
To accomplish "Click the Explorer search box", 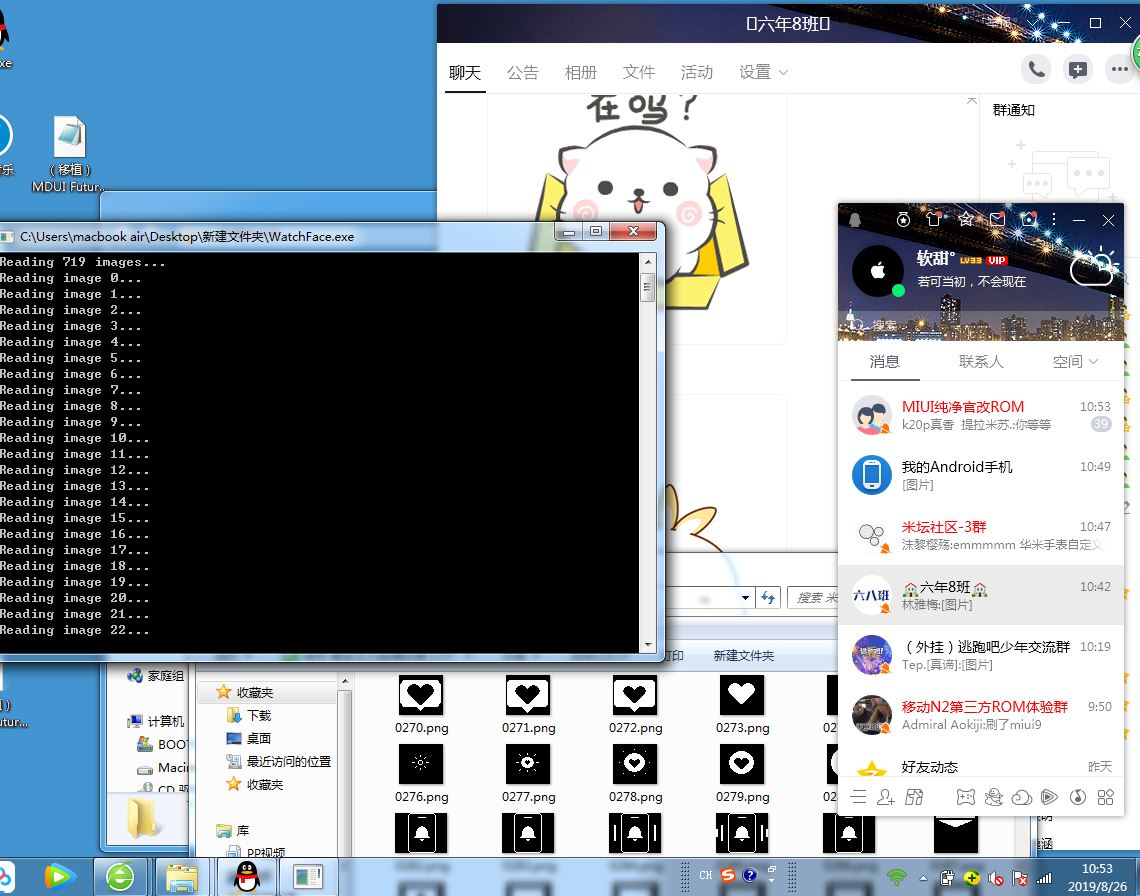I will [x=813, y=598].
